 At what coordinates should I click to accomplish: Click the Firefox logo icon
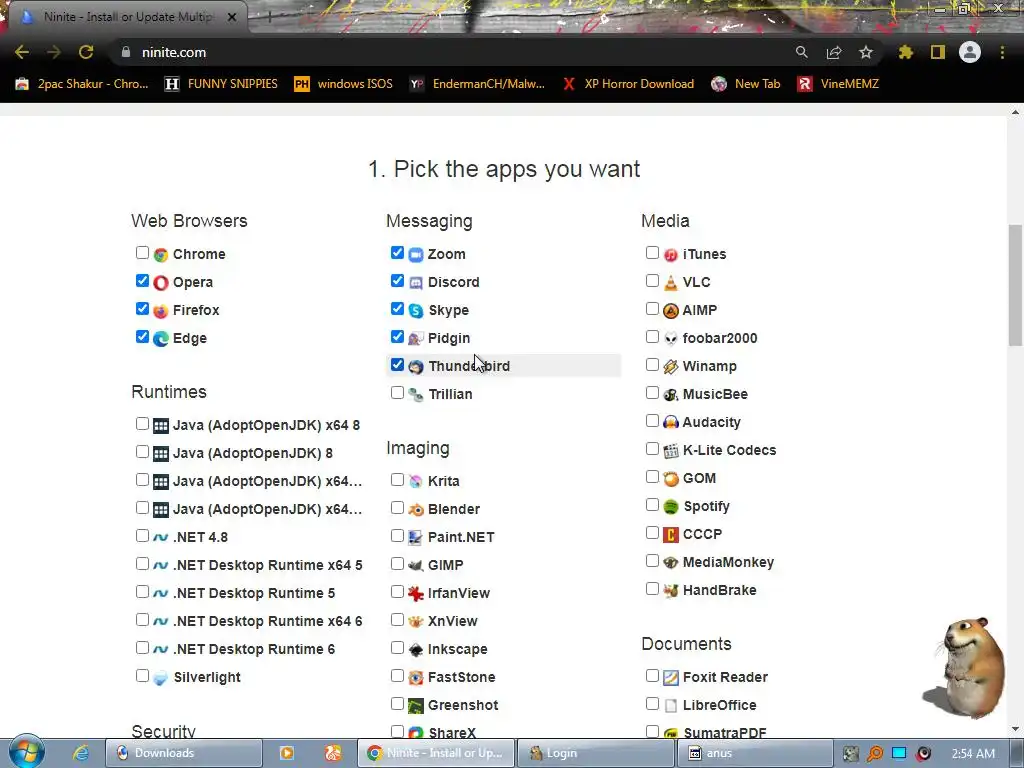[161, 311]
